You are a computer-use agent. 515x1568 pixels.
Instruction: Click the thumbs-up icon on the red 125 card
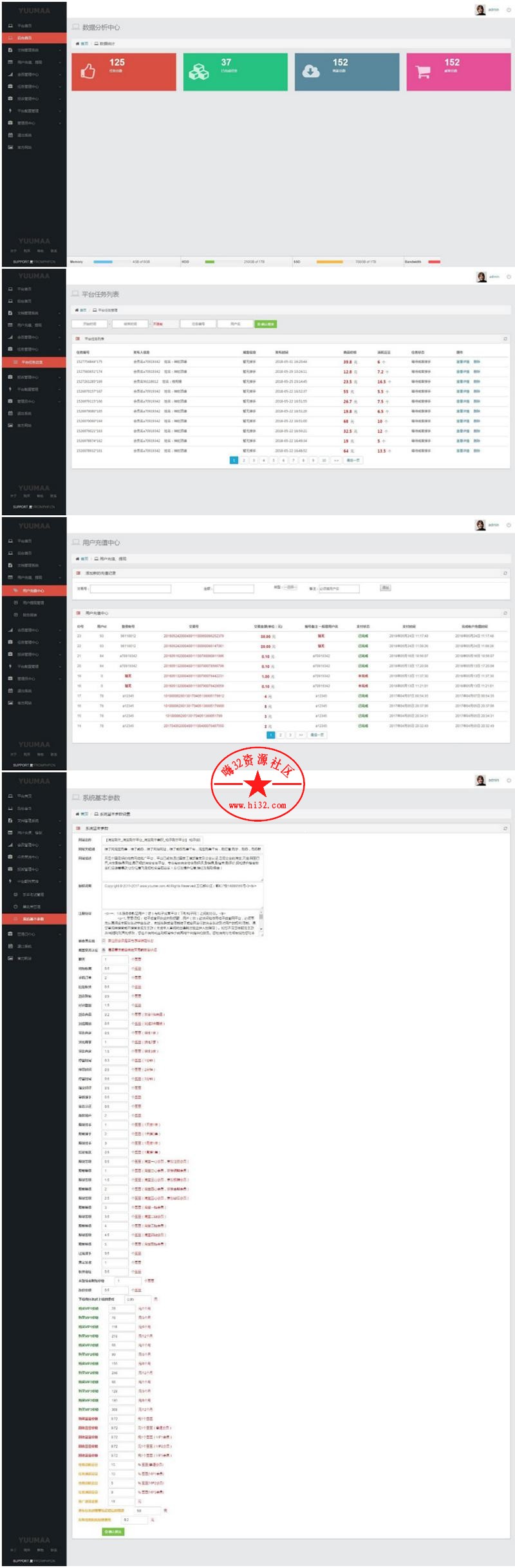(x=88, y=71)
